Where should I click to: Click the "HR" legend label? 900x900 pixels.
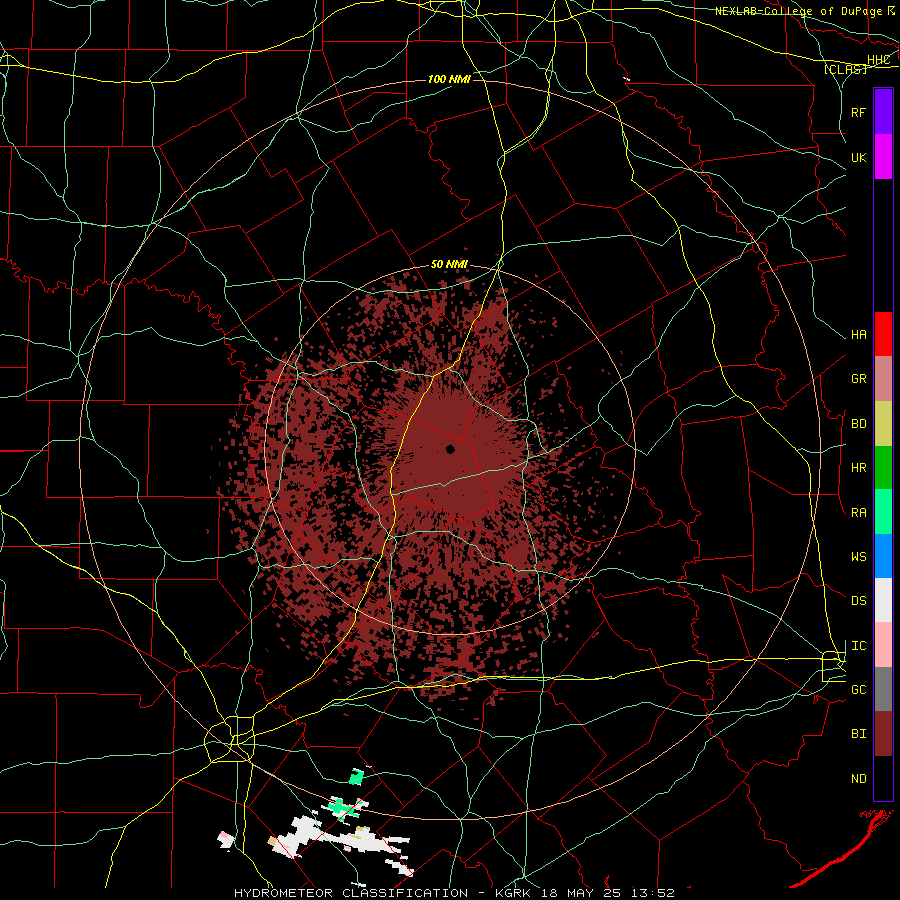pyautogui.click(x=858, y=468)
